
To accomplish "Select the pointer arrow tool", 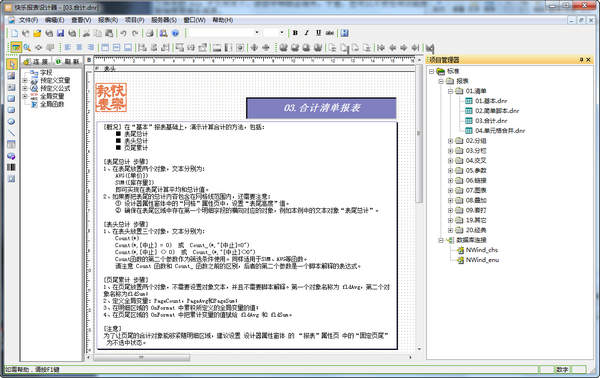I will click(11, 64).
